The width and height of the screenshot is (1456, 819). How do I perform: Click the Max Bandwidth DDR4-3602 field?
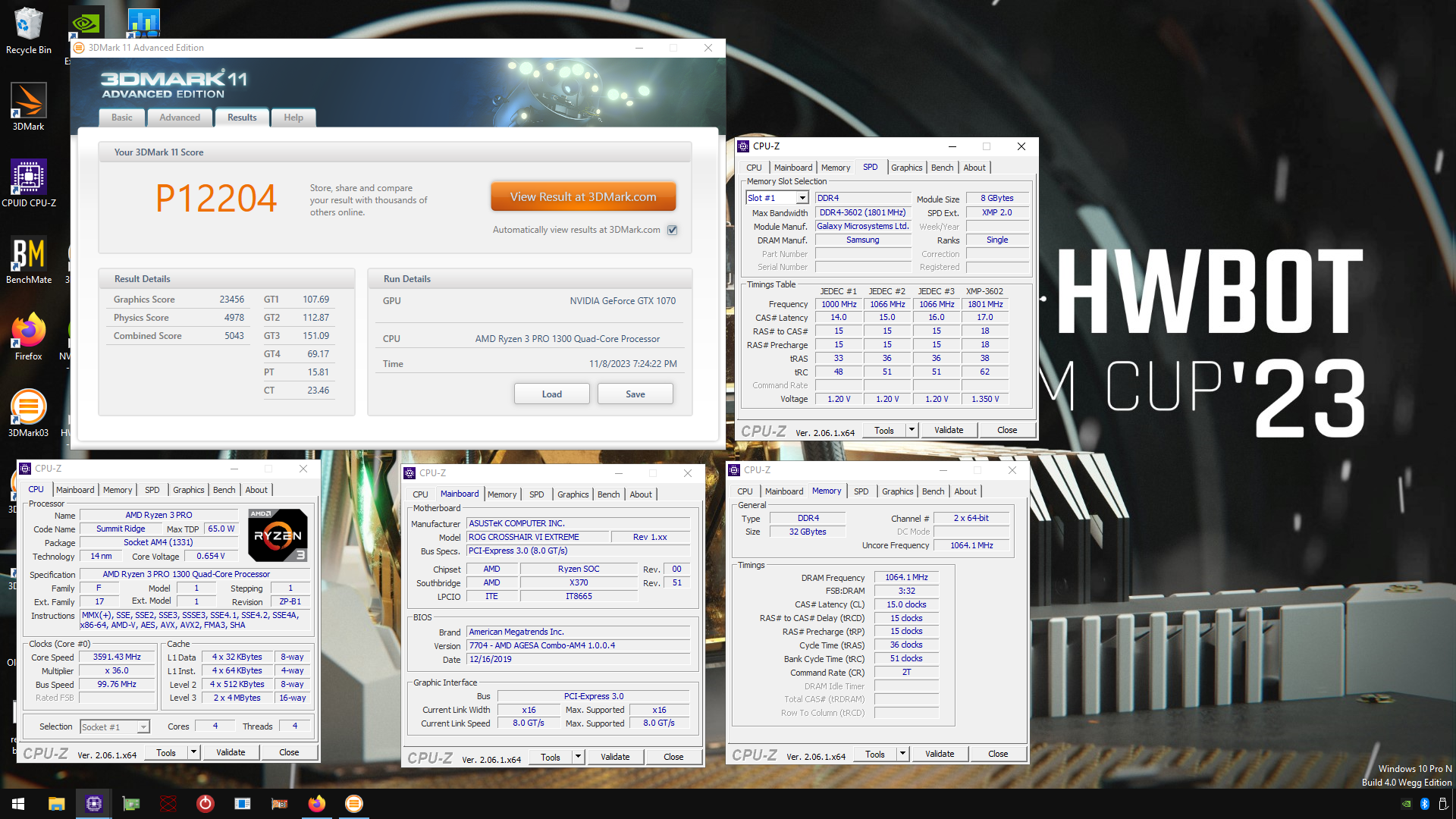point(863,213)
